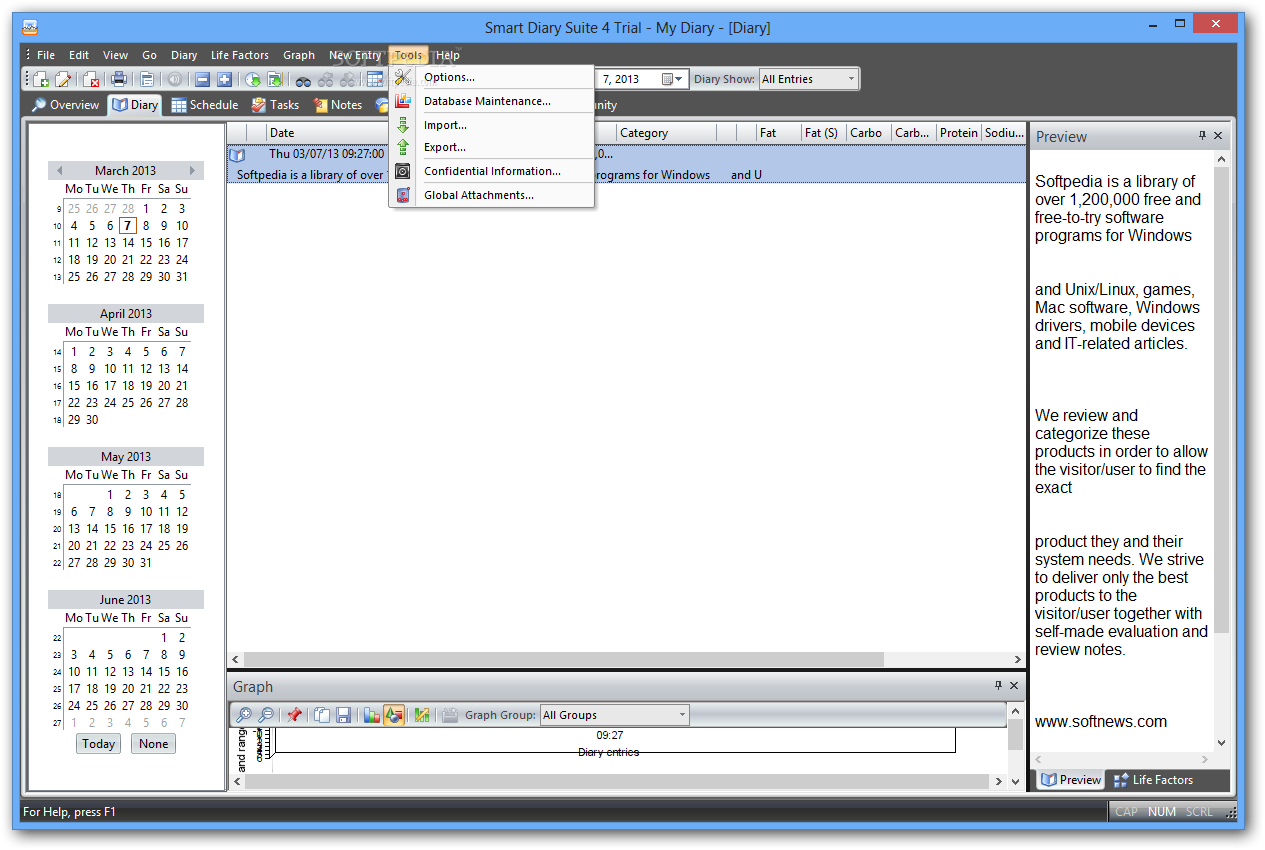
Task: Switch to the Overview tab
Action: click(65, 105)
